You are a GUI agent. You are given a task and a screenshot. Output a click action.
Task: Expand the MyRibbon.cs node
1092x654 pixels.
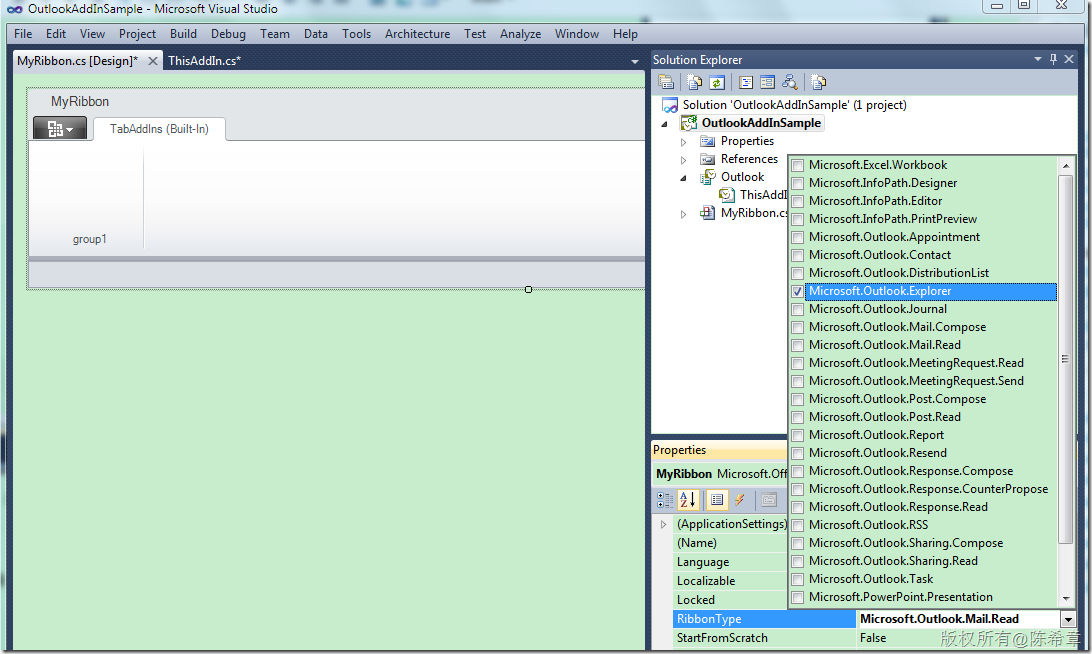pyautogui.click(x=683, y=215)
